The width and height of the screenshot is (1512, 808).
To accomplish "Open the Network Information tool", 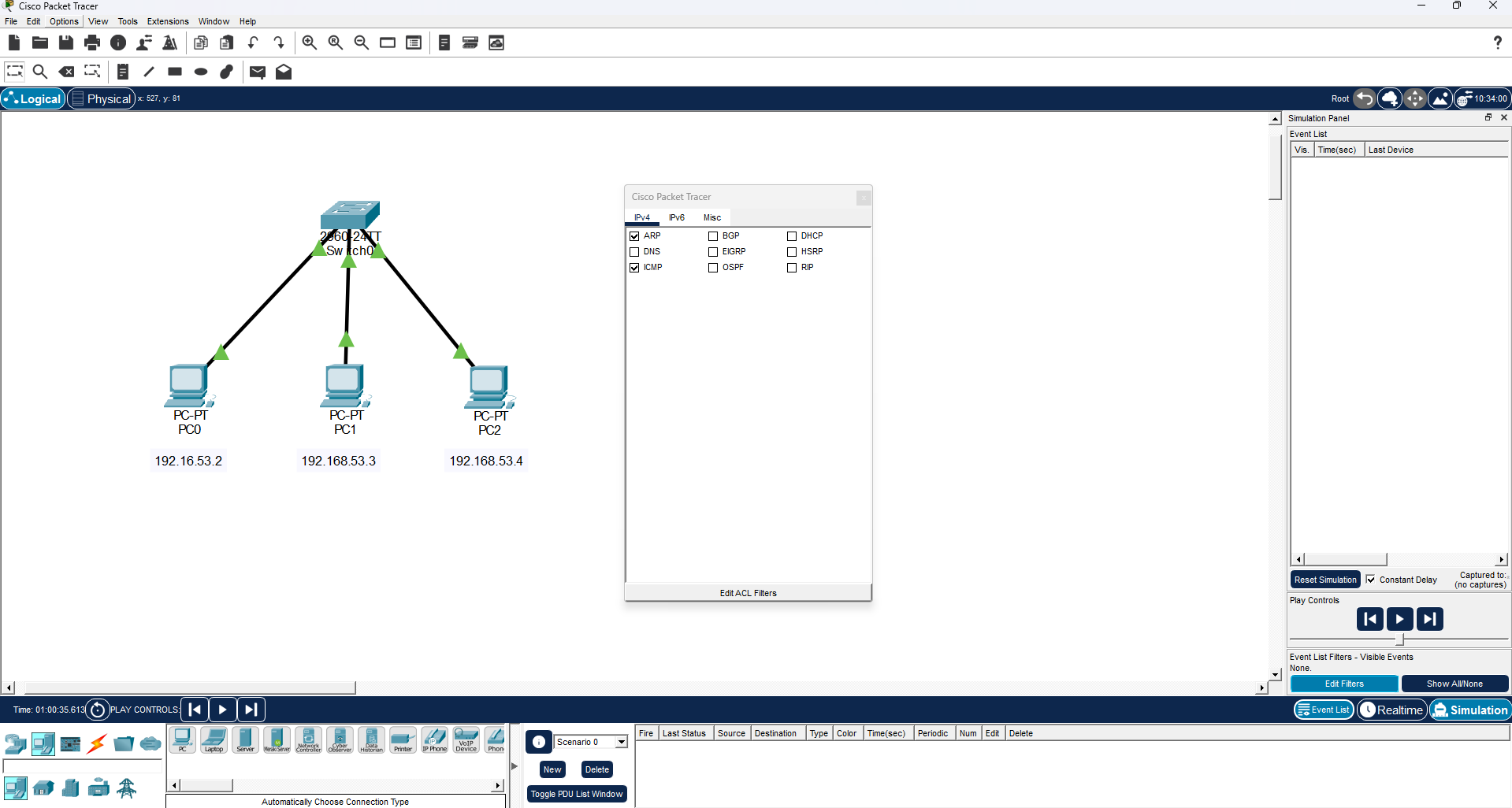I will point(117,43).
